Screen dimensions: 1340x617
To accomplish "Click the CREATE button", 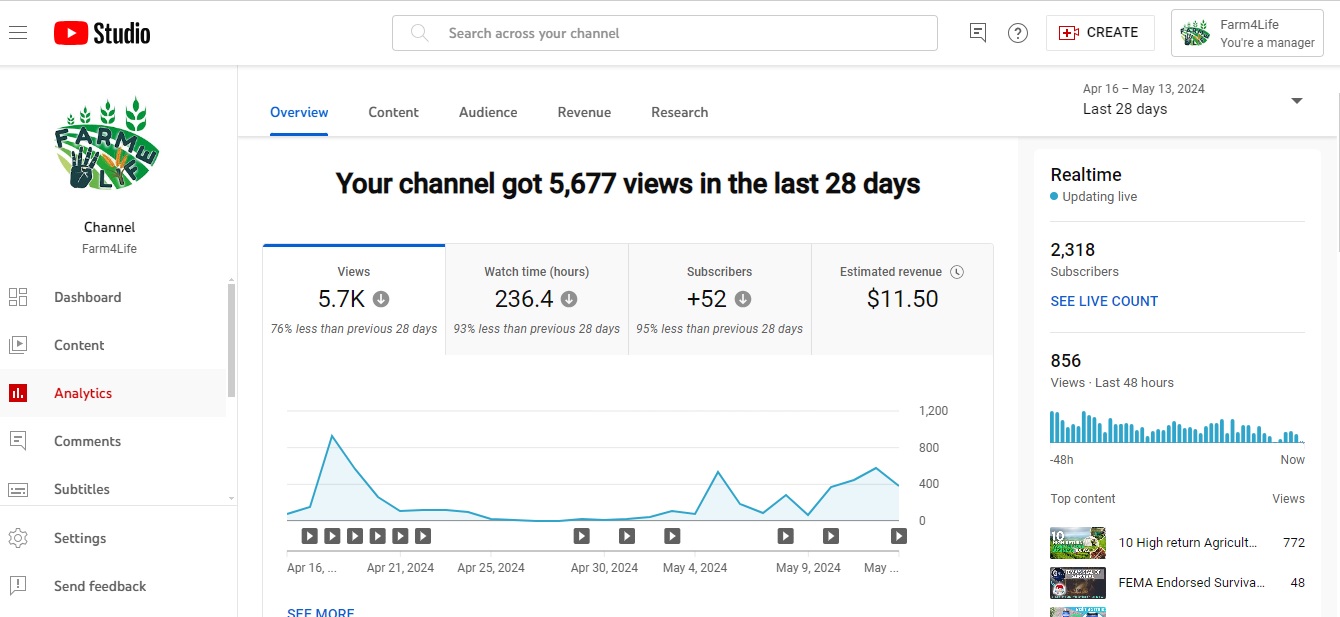I will click(1100, 33).
